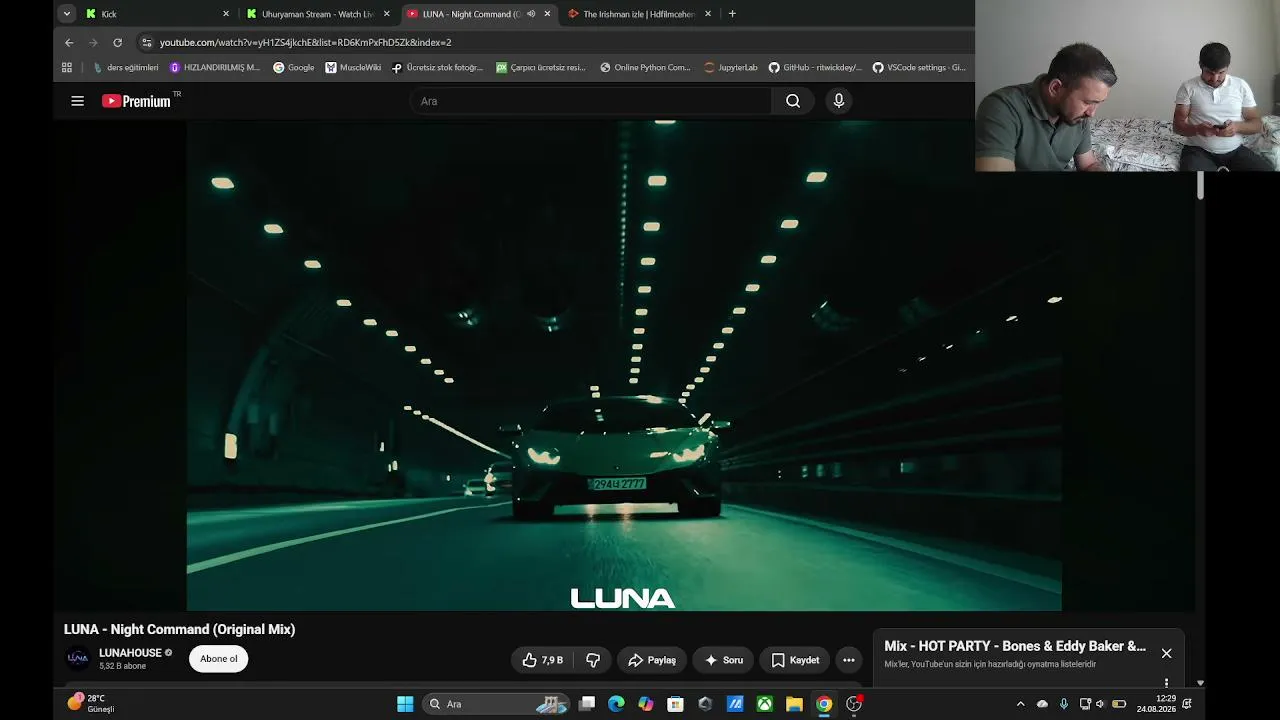The height and width of the screenshot is (720, 1280).
Task: Click the Windows taskbar Ara search box
Action: (x=497, y=704)
